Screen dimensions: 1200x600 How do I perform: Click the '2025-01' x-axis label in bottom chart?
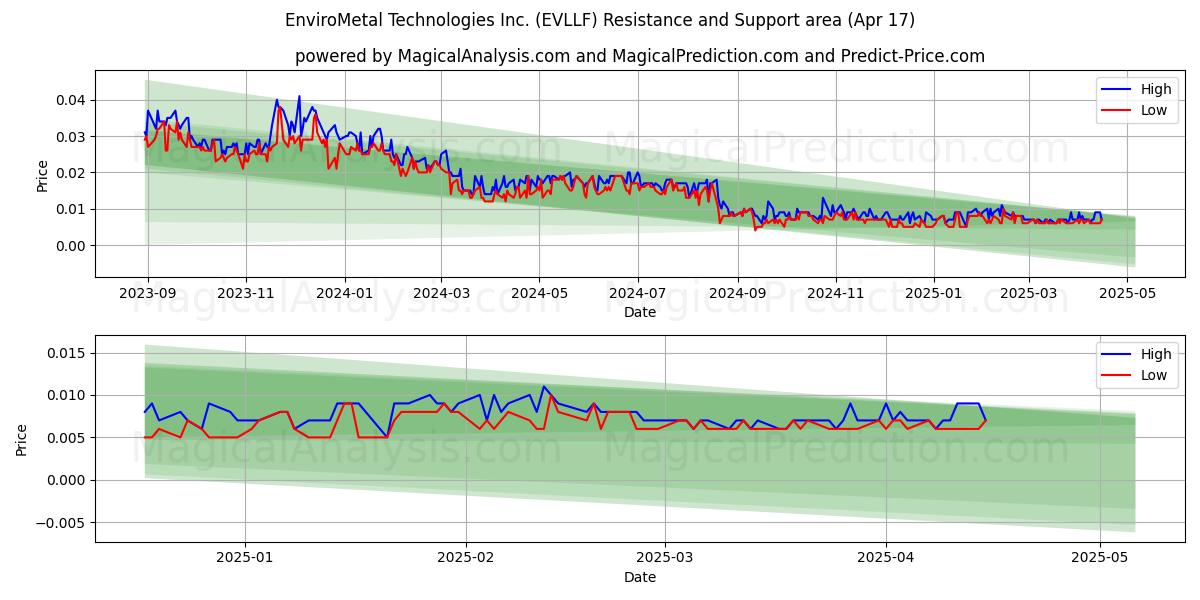point(245,559)
